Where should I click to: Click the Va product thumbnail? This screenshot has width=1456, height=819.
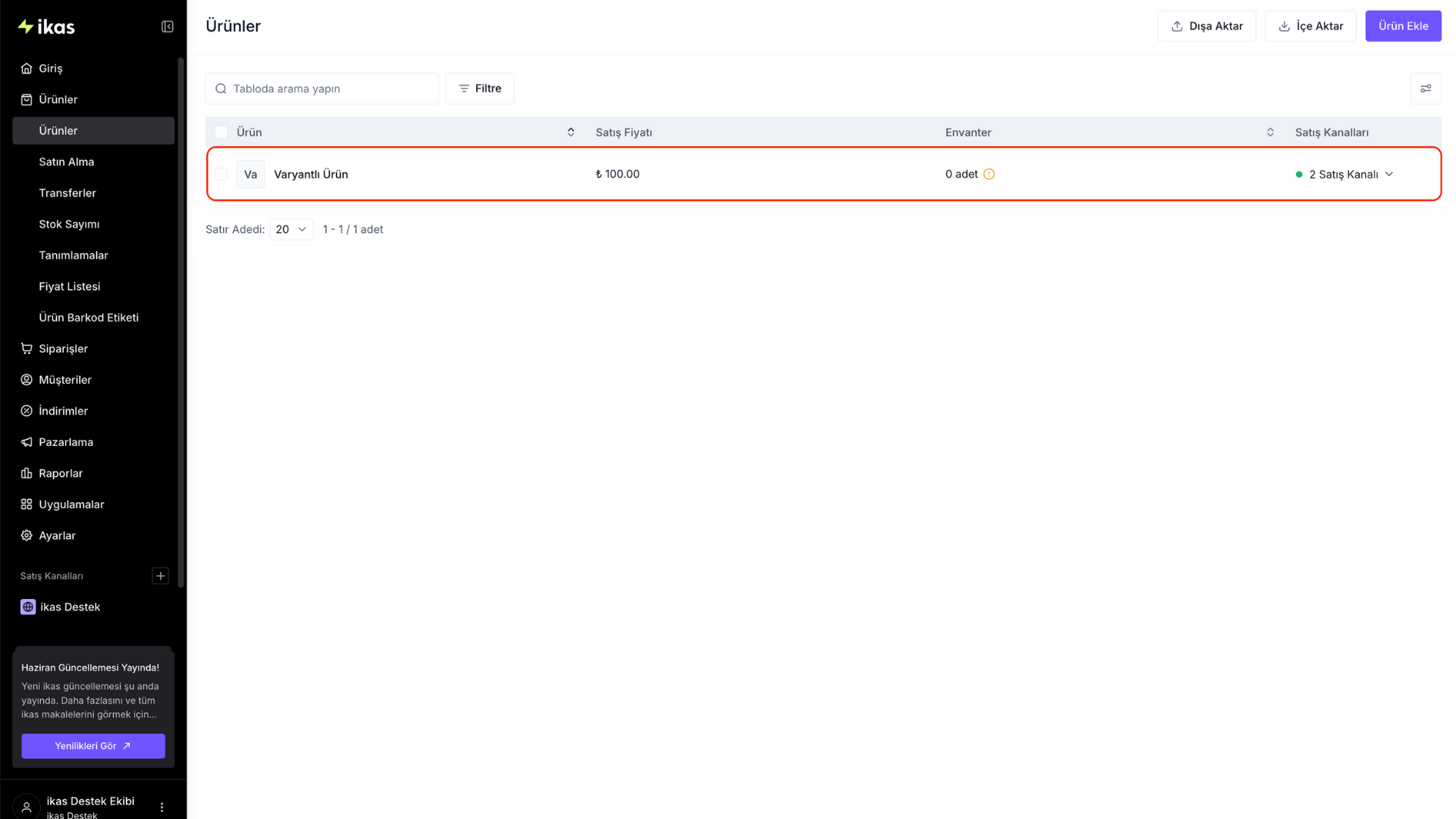[250, 174]
